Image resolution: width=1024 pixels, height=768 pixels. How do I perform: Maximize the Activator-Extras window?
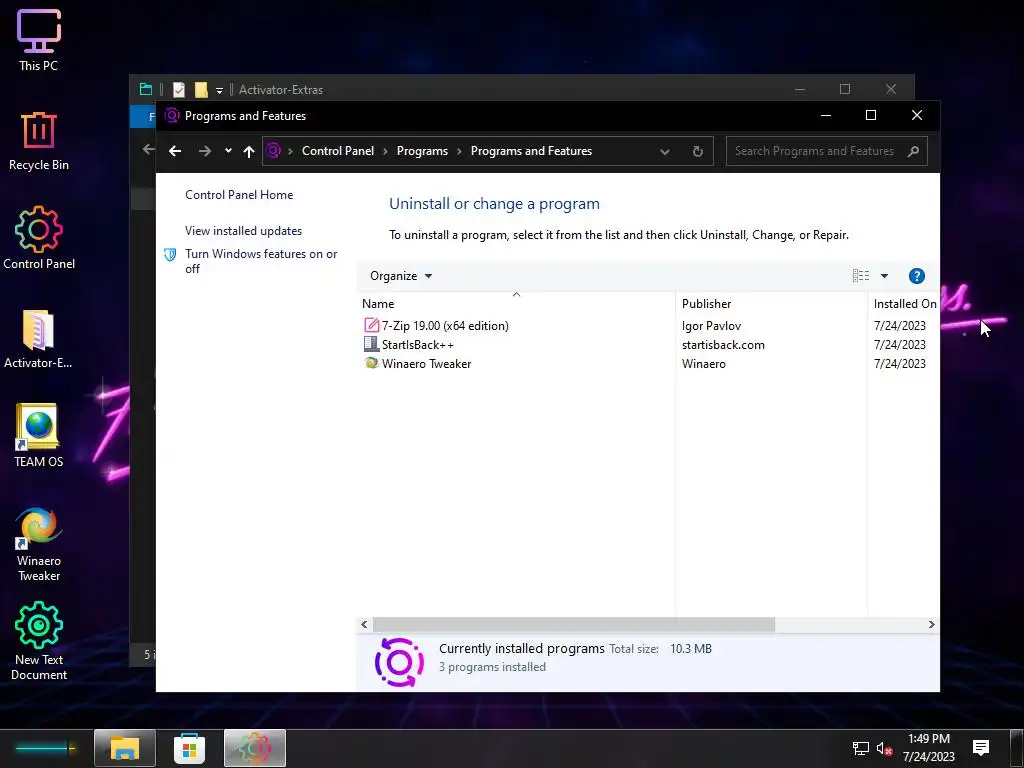click(x=845, y=89)
